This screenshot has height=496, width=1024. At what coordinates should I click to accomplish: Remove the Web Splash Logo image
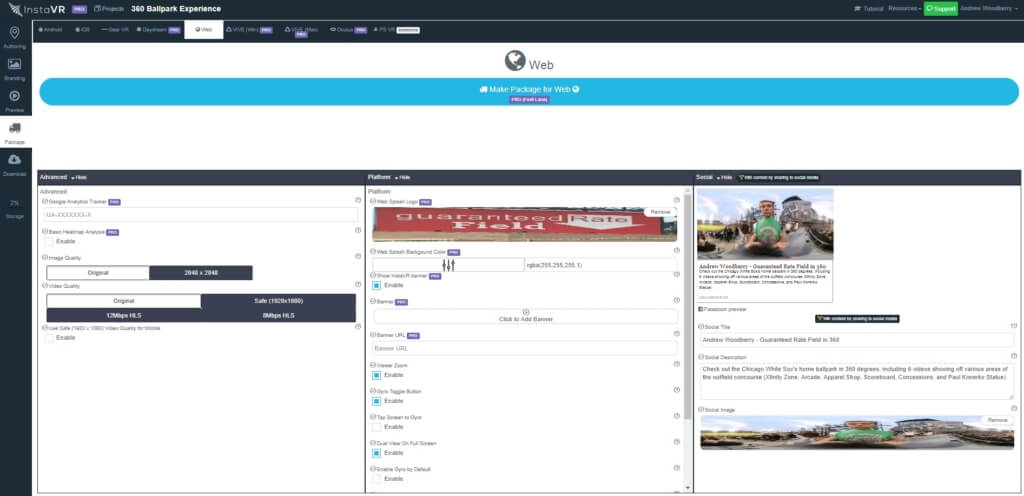tap(660, 212)
